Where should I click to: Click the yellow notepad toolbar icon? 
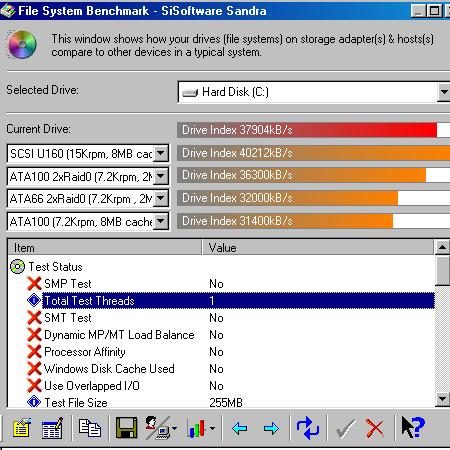tap(22, 428)
